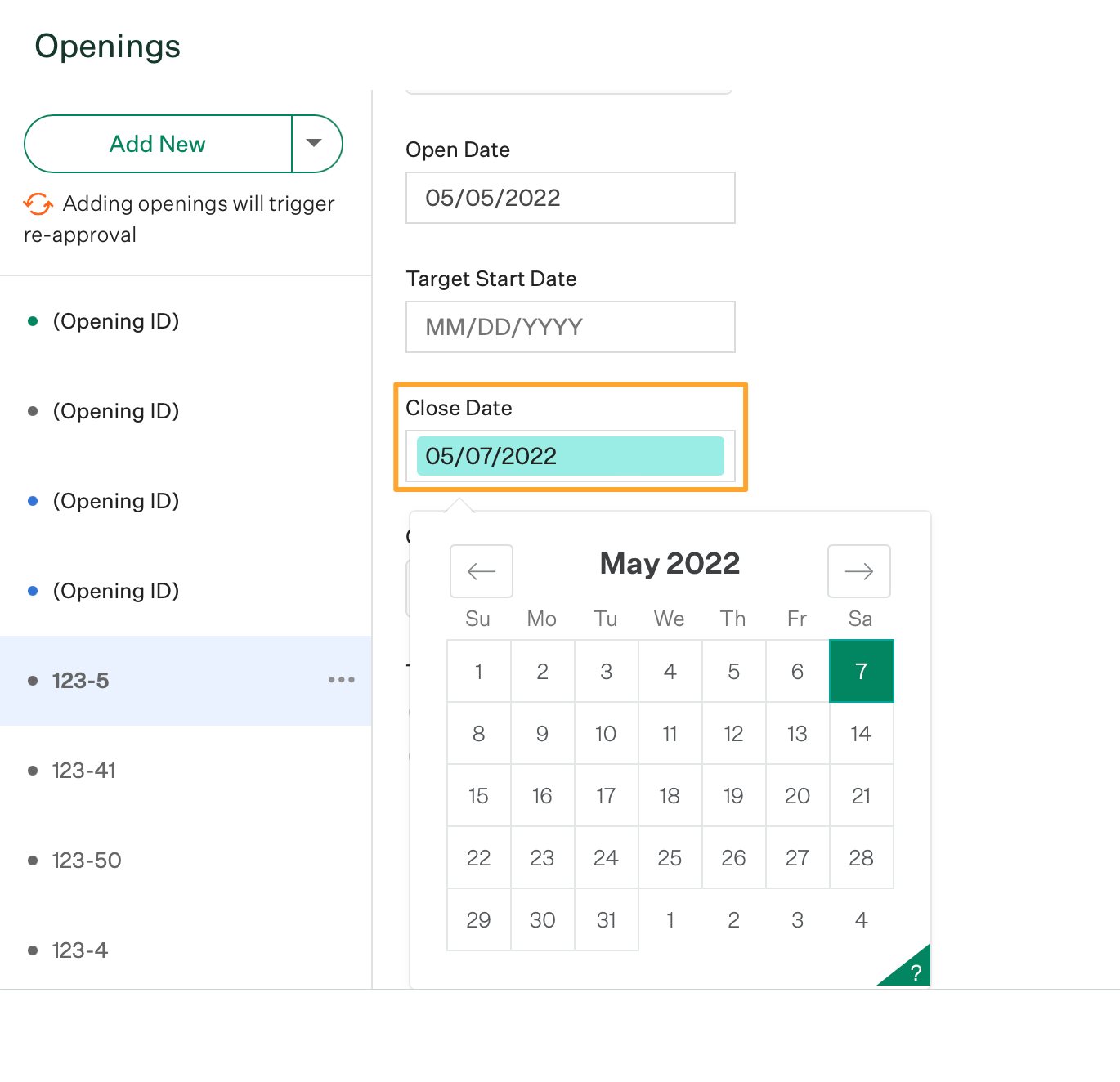Expand the May 2022 month header
Viewport: 1120px width, 1082px height.
669,563
